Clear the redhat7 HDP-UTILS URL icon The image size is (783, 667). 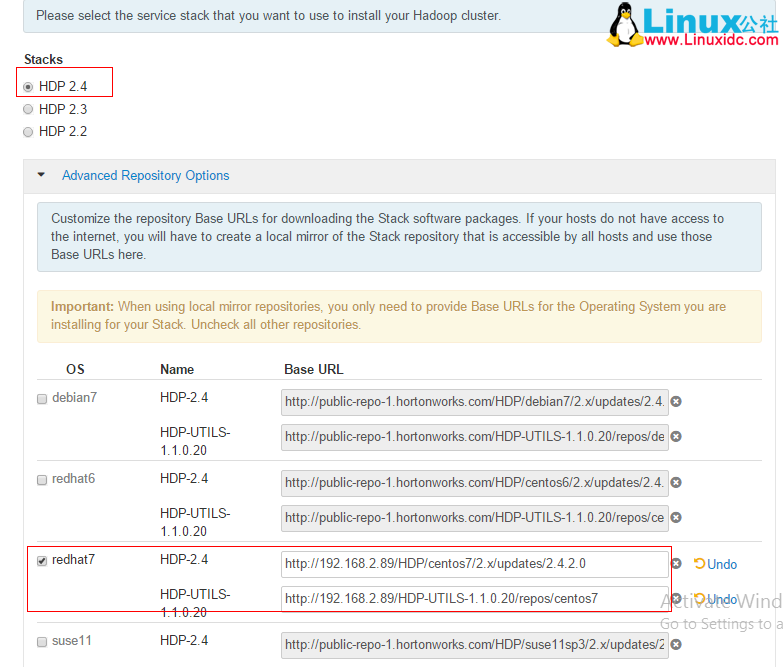tap(676, 599)
